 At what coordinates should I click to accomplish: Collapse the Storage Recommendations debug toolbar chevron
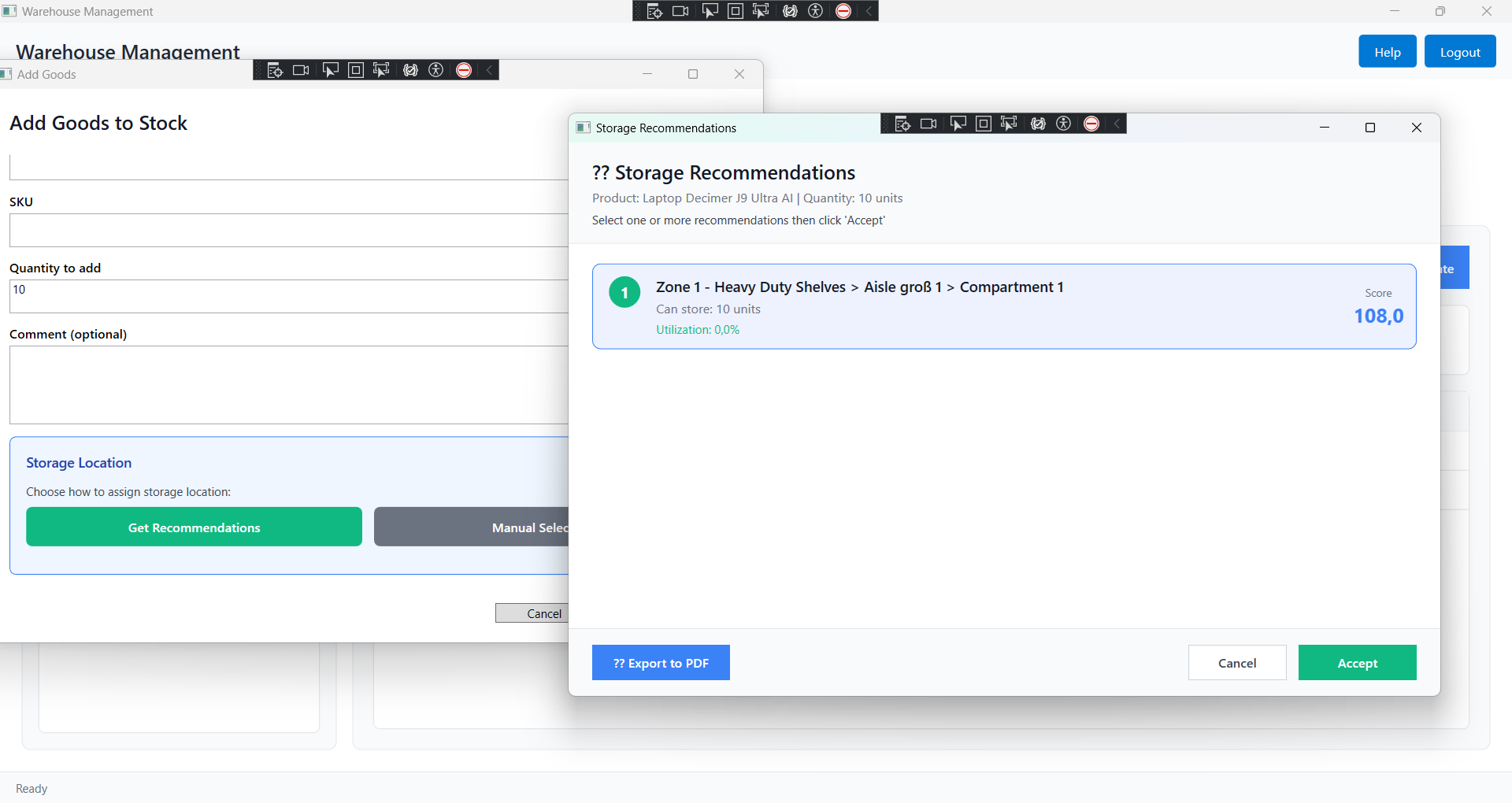[1117, 124]
